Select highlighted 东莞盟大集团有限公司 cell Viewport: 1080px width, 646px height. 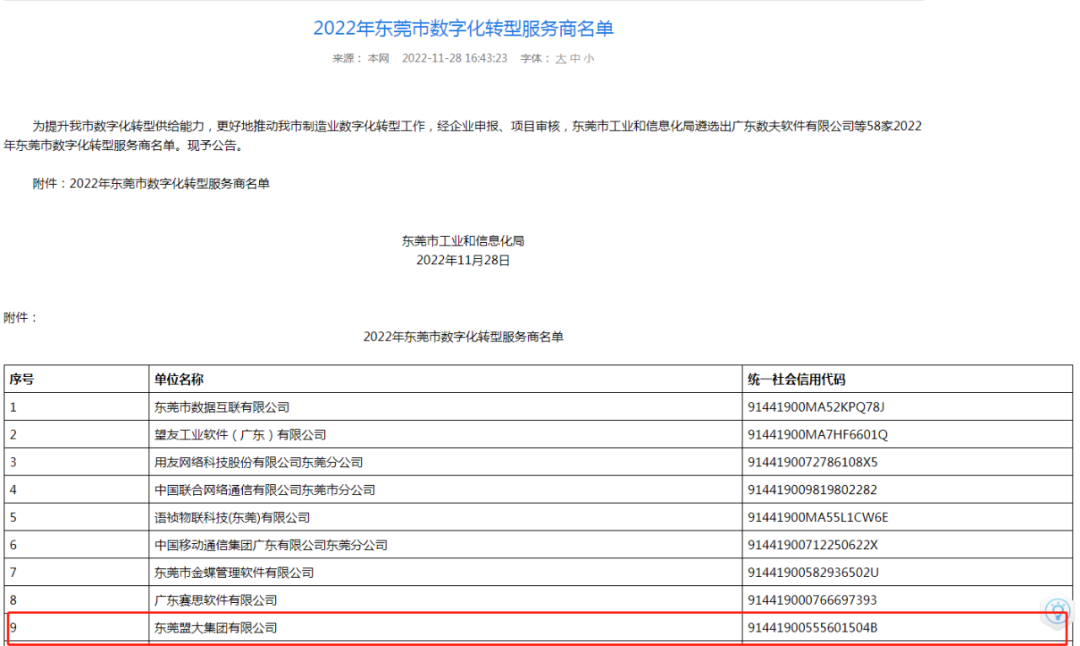tap(215, 628)
